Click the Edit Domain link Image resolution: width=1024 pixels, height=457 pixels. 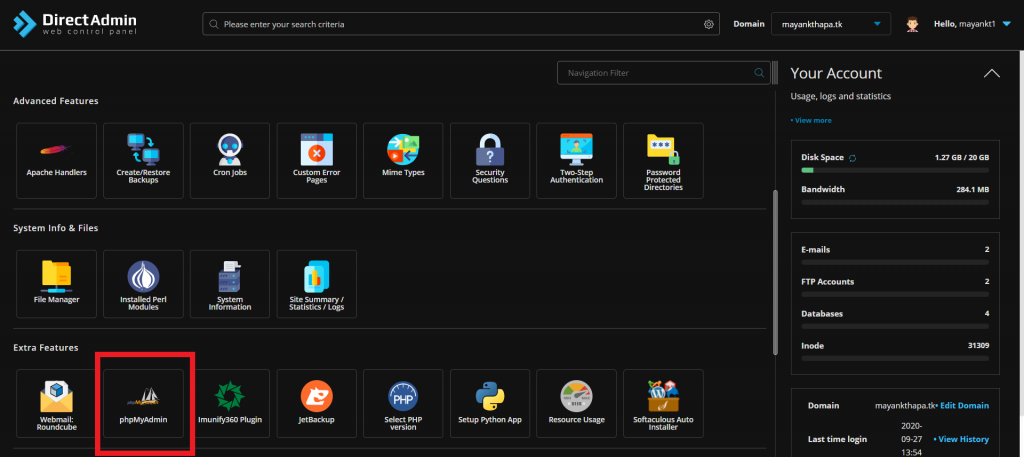[963, 405]
